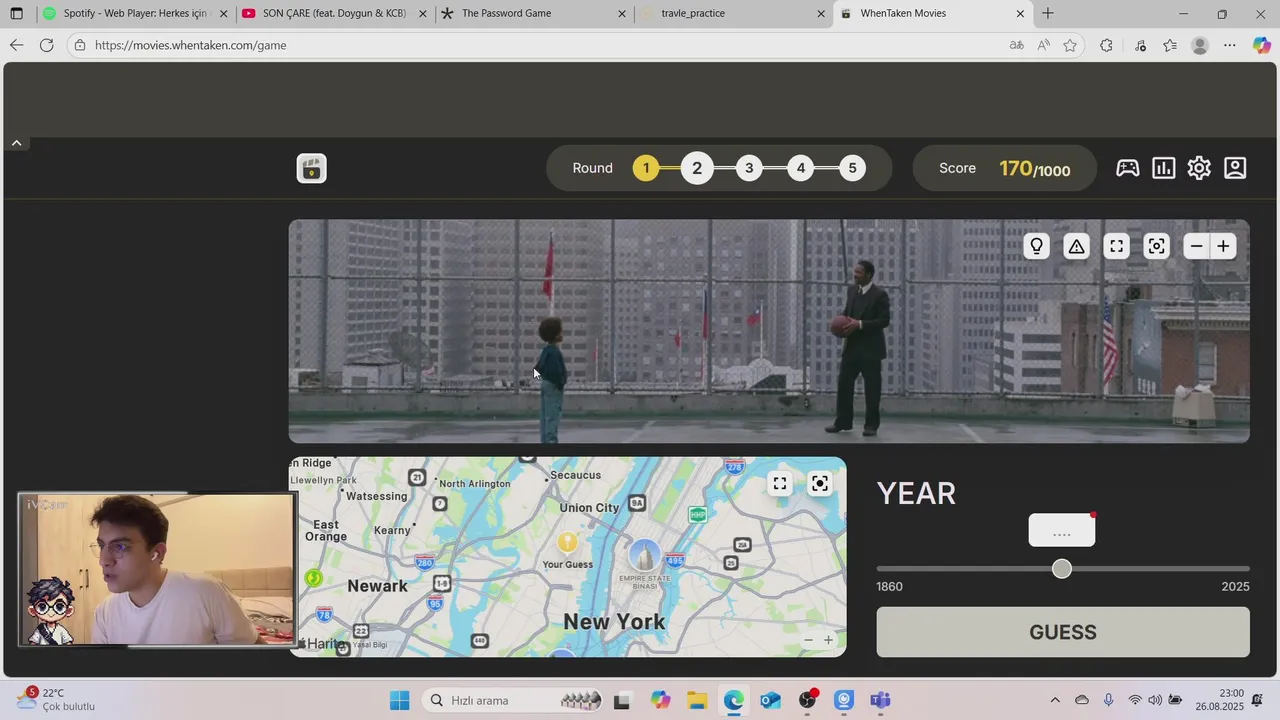Zoom out the movie frame with minus

pyautogui.click(x=1196, y=246)
